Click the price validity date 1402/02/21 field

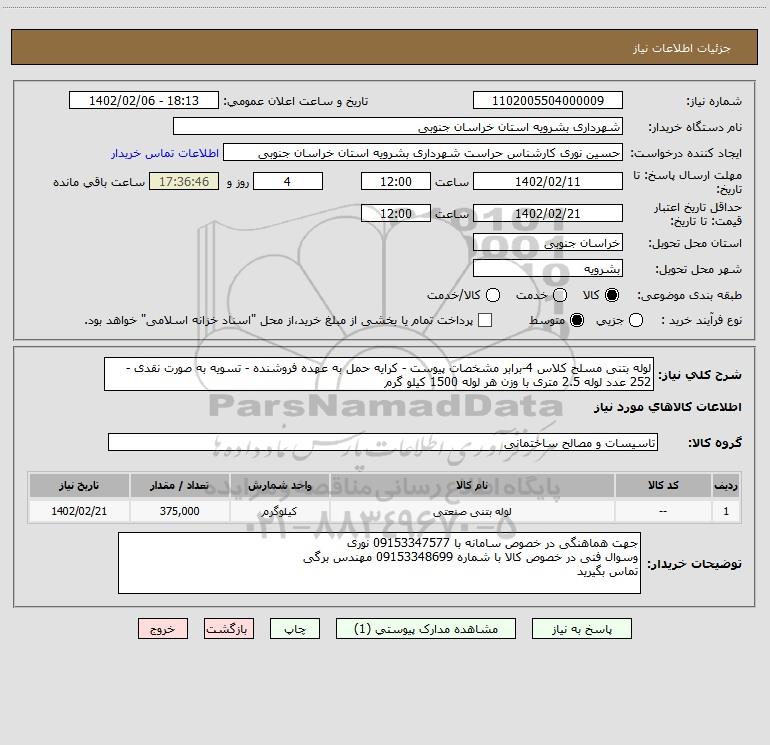click(x=548, y=213)
